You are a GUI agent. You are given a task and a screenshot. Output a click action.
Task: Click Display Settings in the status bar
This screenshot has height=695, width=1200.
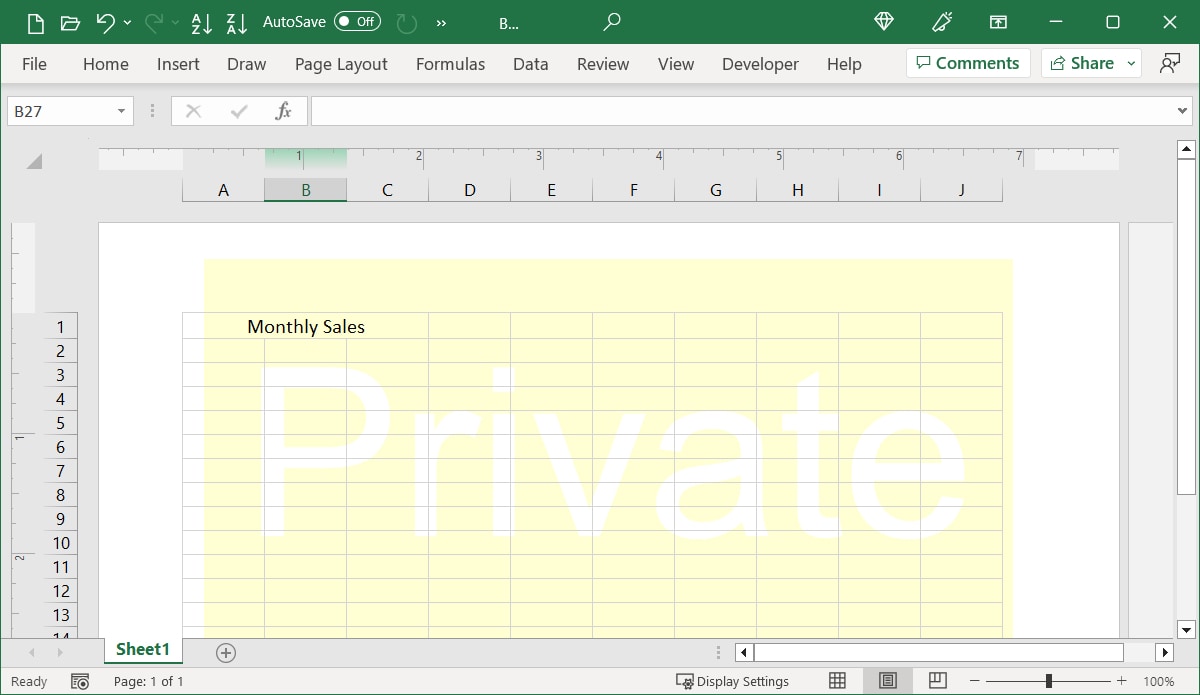point(733,681)
